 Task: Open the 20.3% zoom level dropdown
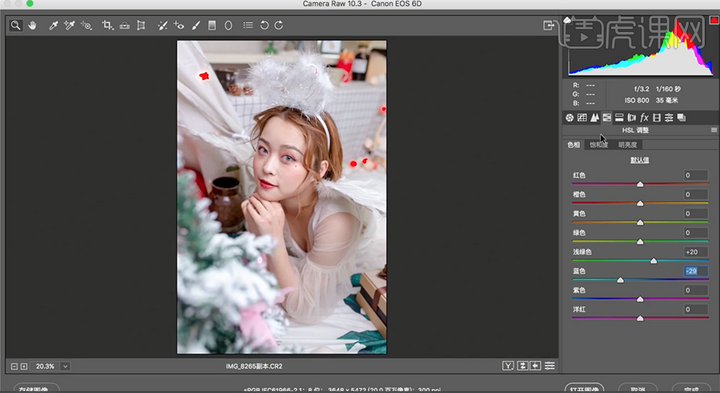pos(65,366)
